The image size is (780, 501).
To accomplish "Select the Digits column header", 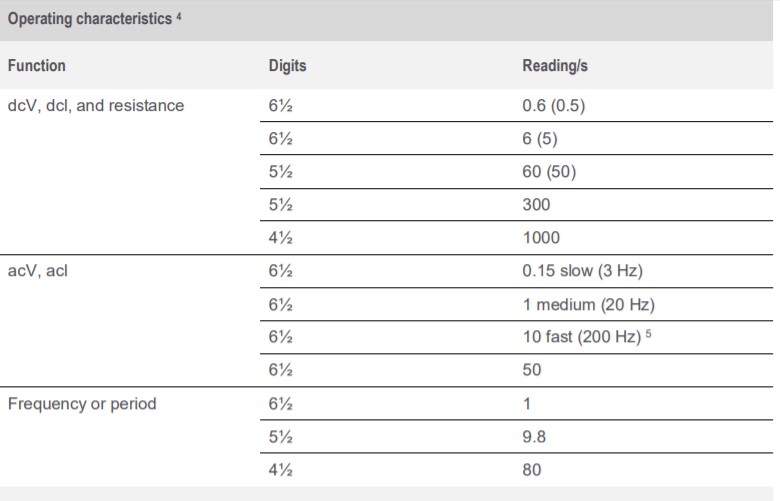I will point(288,66).
